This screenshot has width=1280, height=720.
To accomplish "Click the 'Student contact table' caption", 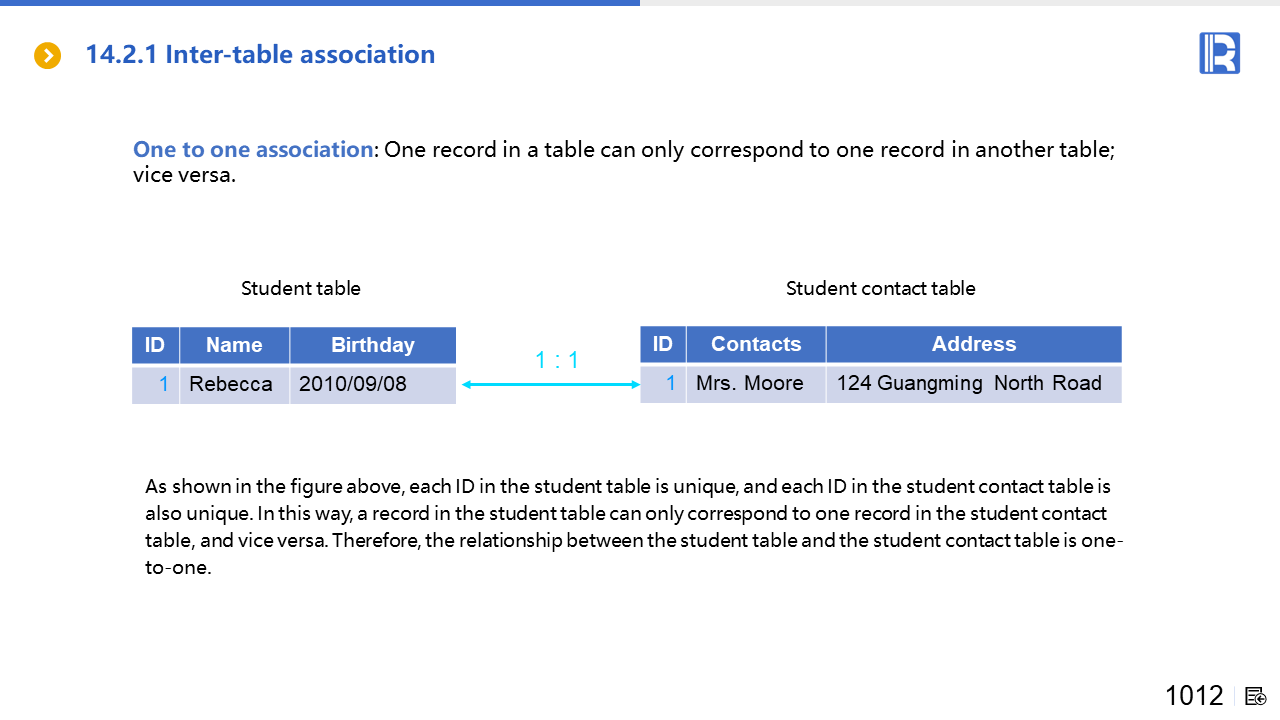I will point(880,289).
